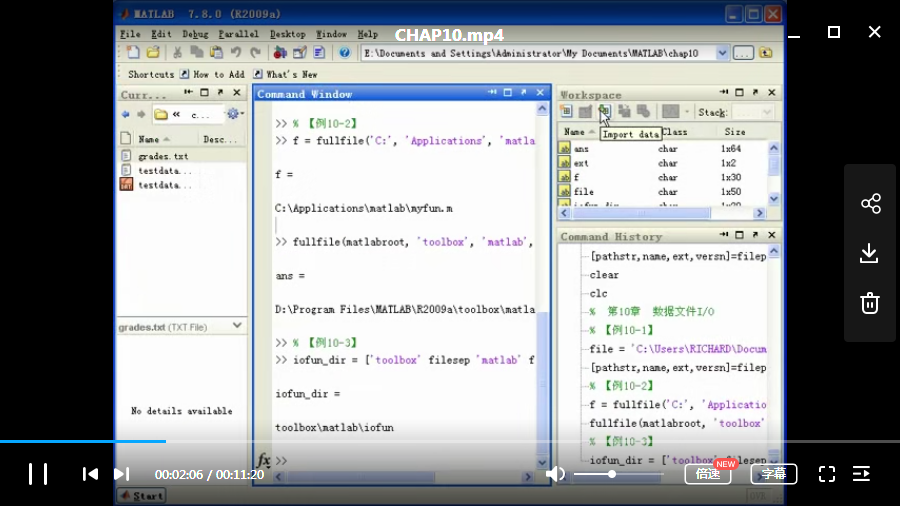Click Import data icon in Workspace
The image size is (900, 506).
click(605, 112)
